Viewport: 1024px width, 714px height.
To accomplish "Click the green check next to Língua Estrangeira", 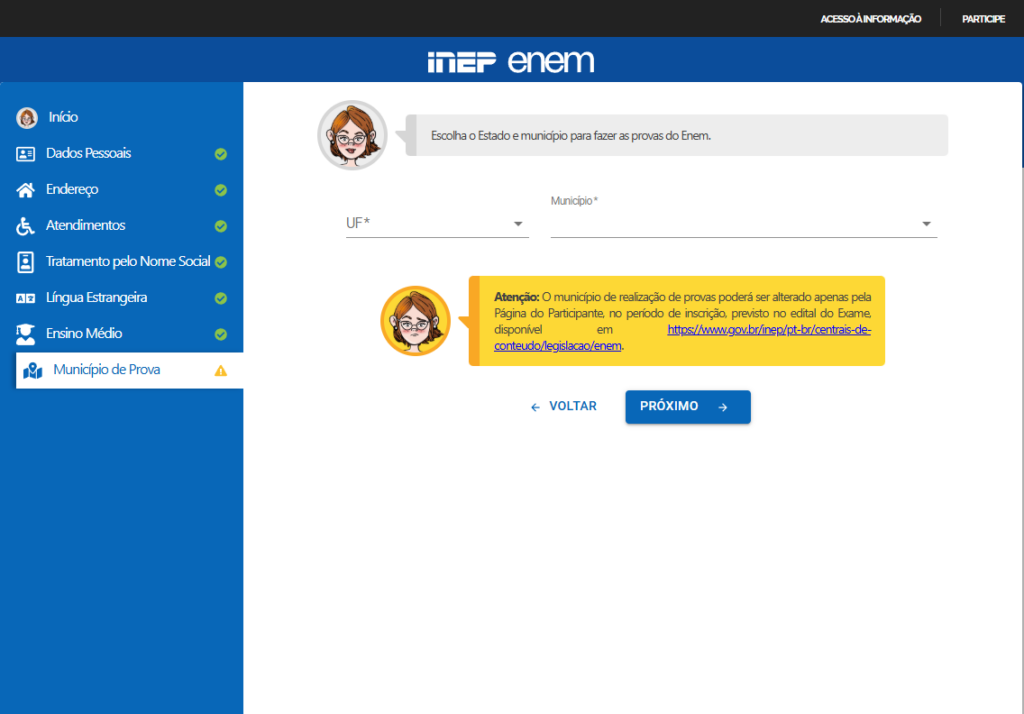I will pyautogui.click(x=221, y=299).
